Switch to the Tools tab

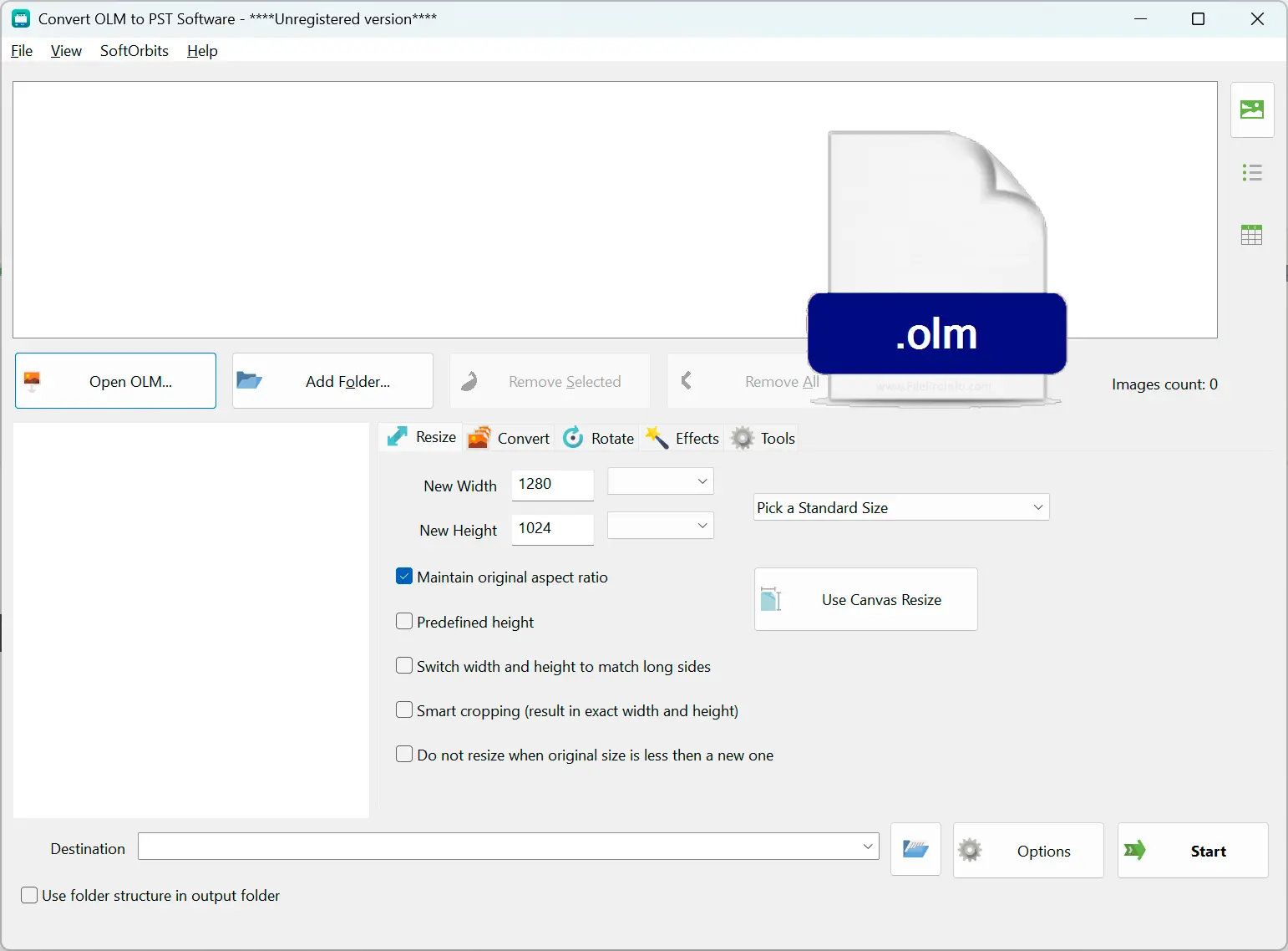[x=763, y=438]
